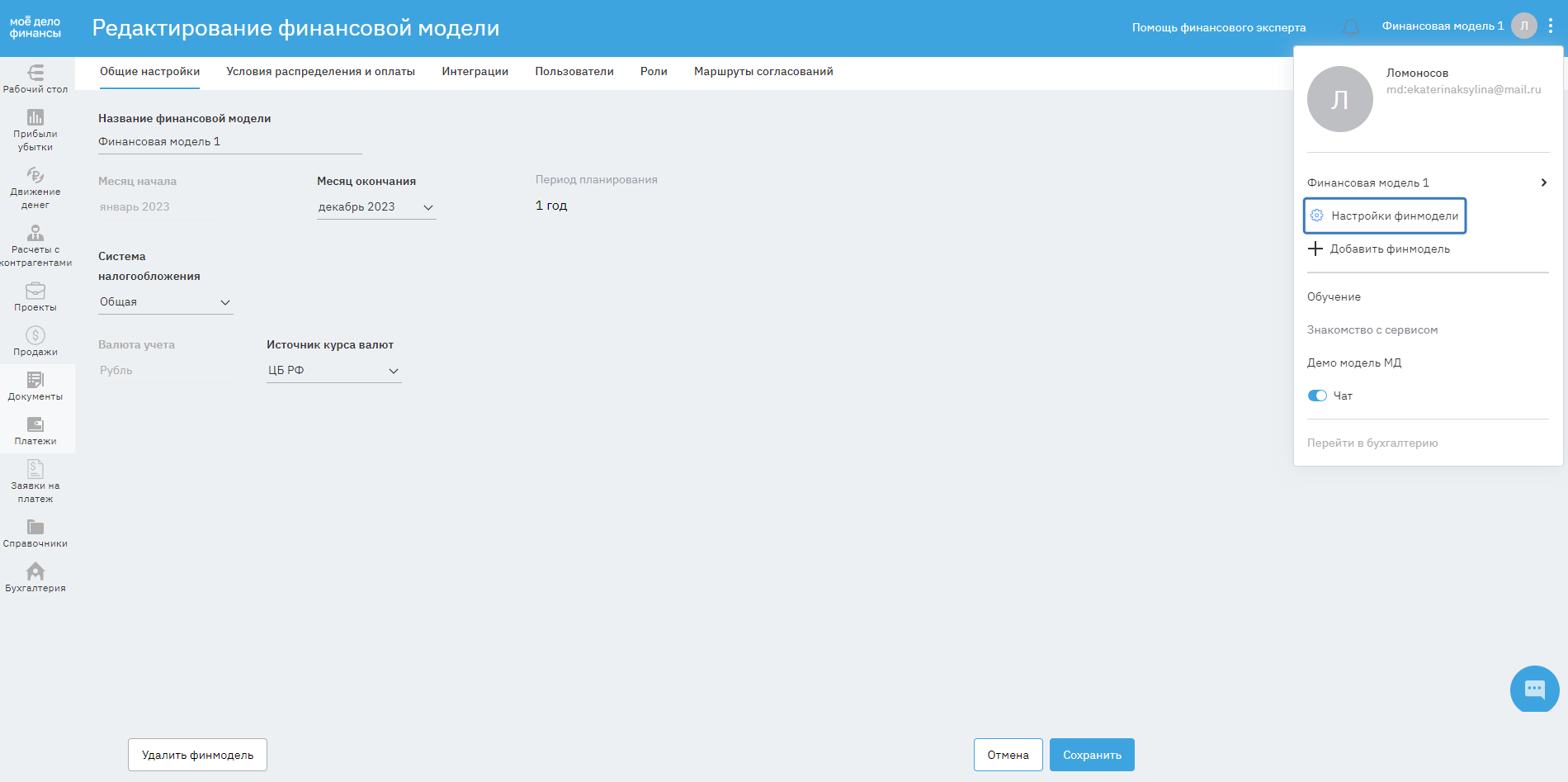Open the Месяц окончания dropdown

tap(376, 207)
